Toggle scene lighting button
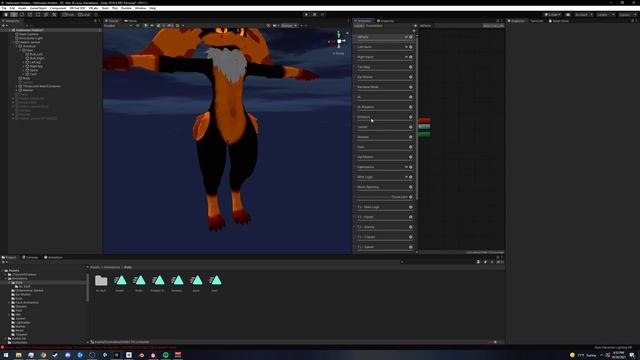 [145, 26]
